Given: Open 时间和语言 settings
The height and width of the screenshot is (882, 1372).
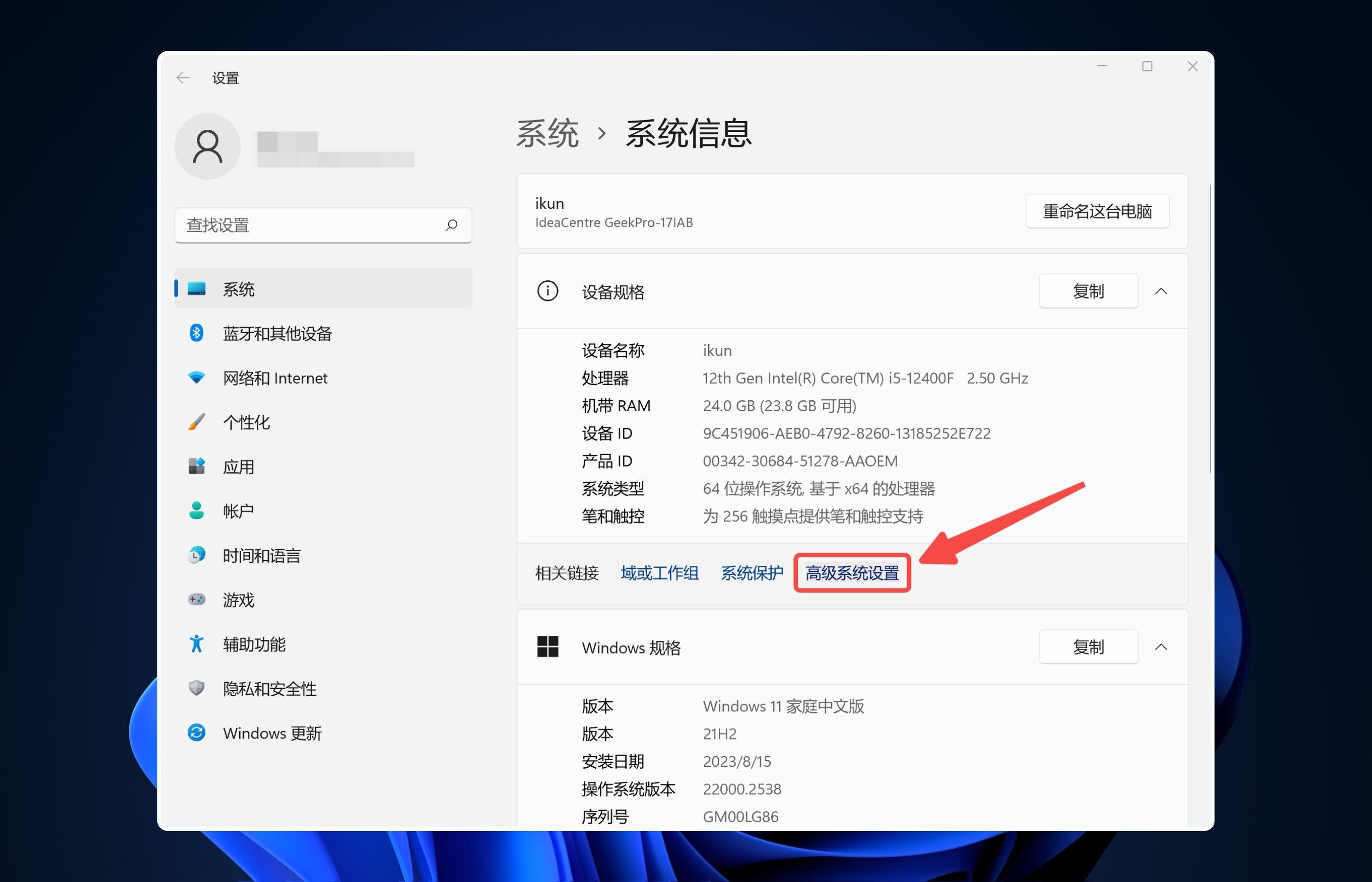Looking at the screenshot, I should (x=323, y=556).
